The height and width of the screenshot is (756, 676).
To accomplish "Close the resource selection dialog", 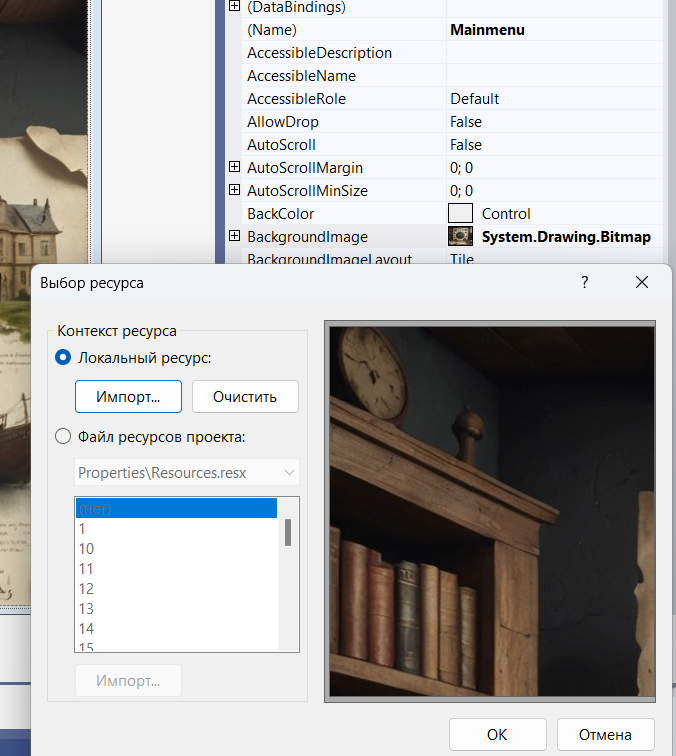I will point(642,283).
